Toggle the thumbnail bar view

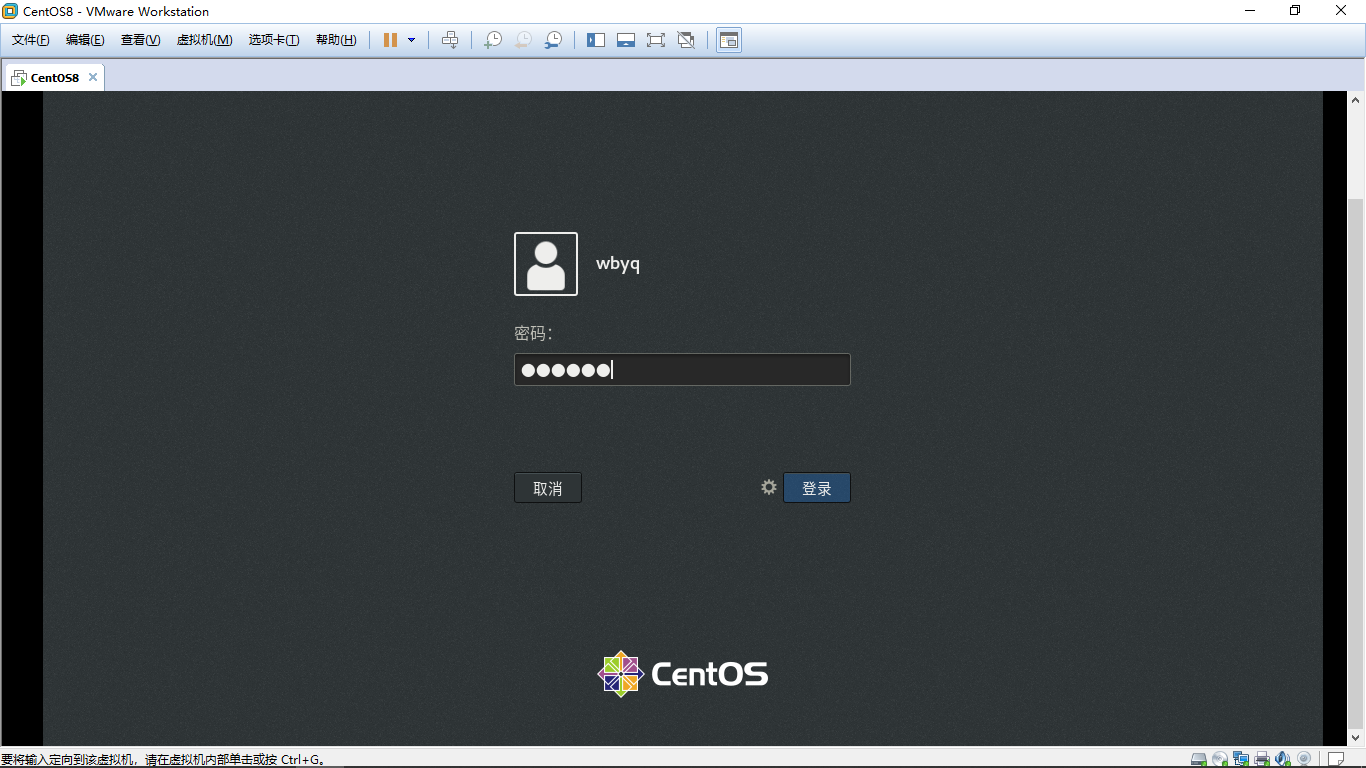[x=626, y=40]
